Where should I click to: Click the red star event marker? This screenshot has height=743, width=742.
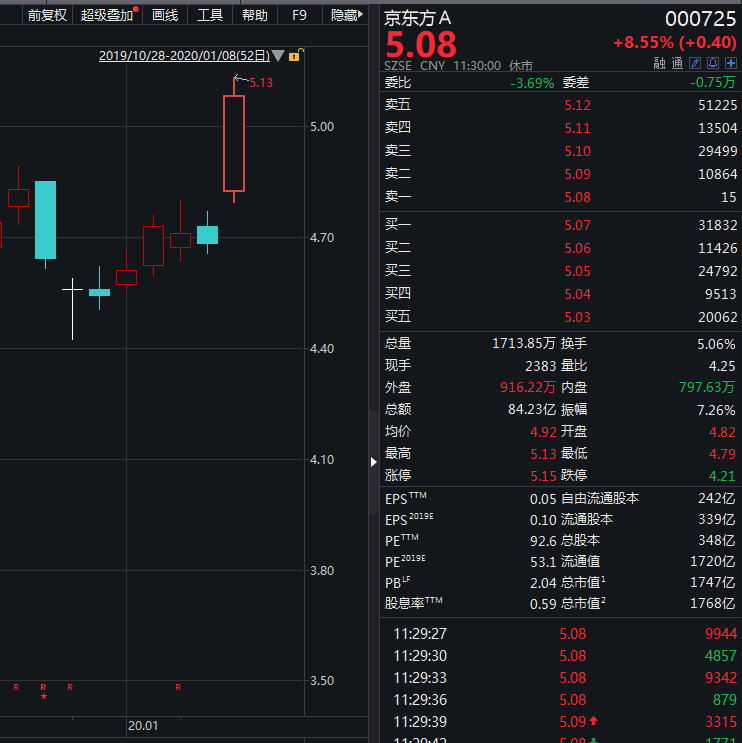pyautogui.click(x=44, y=696)
